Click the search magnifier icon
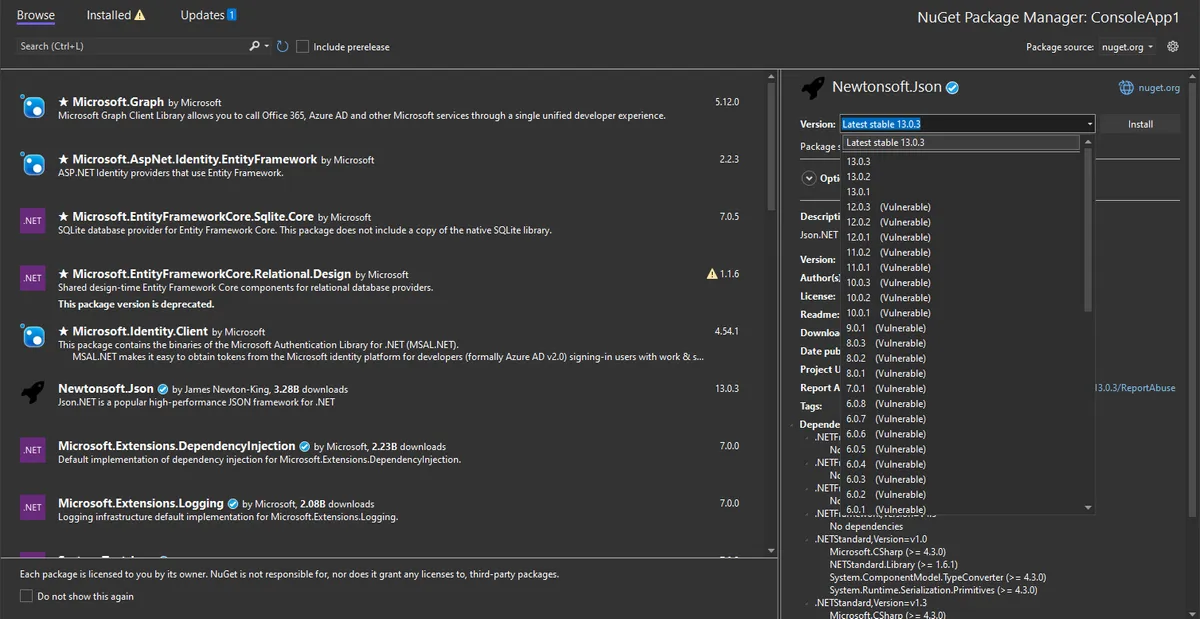The width and height of the screenshot is (1200, 619). point(255,46)
